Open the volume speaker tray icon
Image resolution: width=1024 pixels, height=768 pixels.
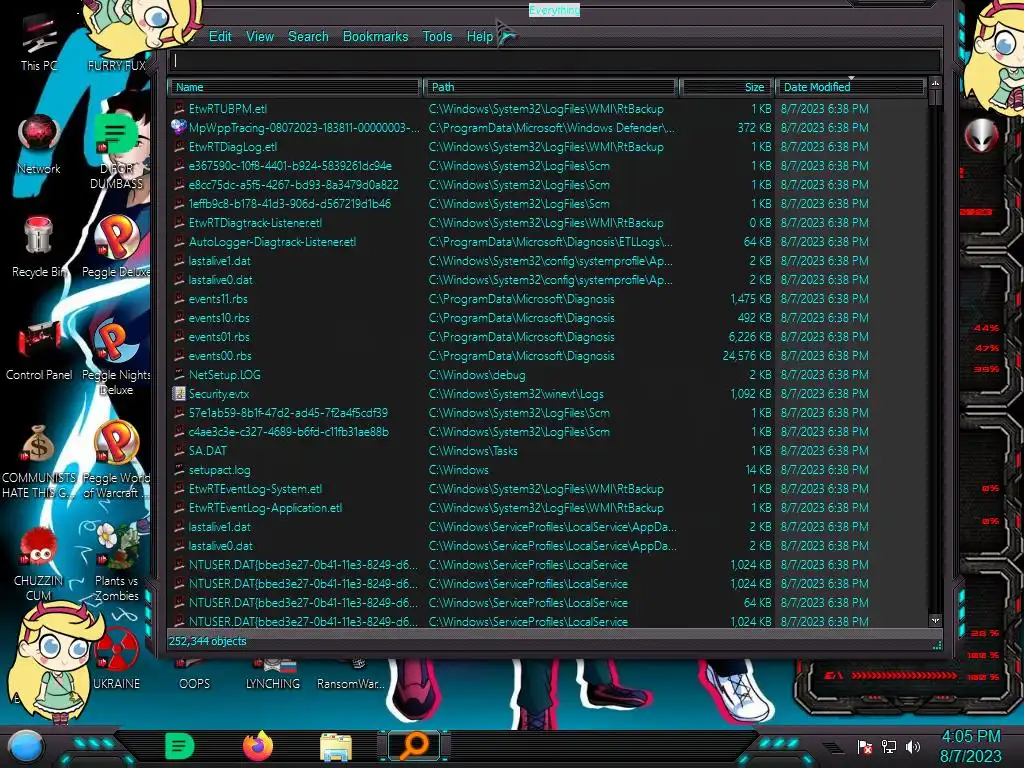tap(913, 747)
